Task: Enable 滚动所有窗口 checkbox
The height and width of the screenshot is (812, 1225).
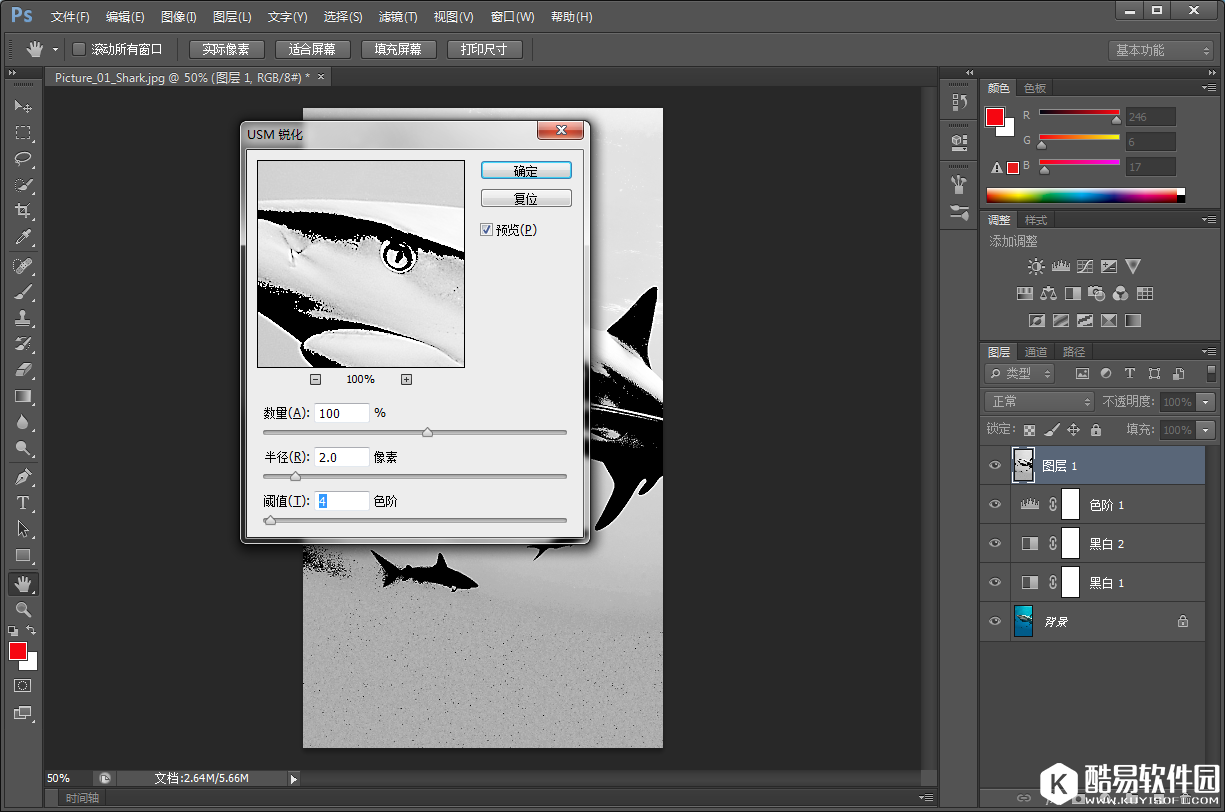Action: (x=79, y=49)
